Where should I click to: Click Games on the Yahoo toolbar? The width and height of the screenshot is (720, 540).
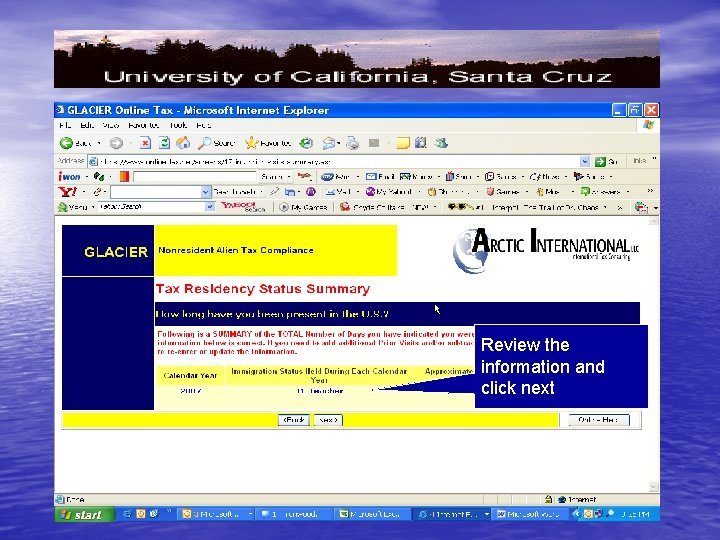(x=503, y=191)
